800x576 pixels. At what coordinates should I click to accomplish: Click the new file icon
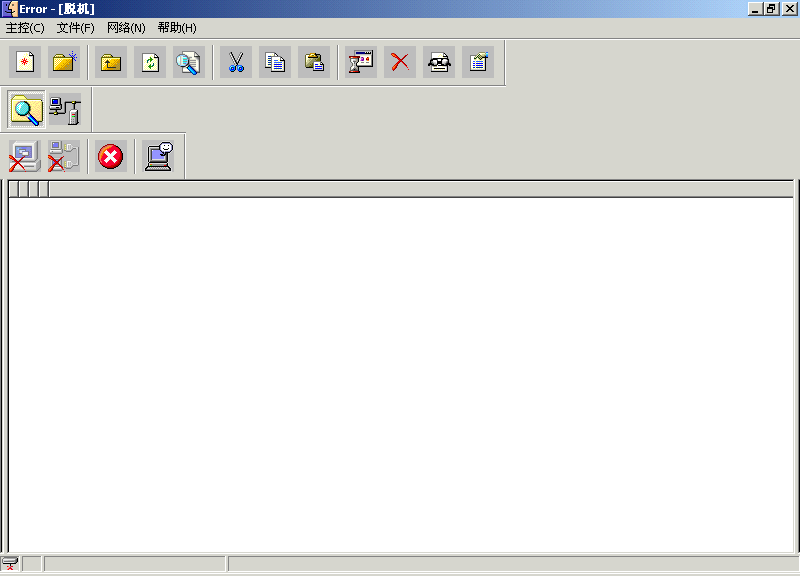[25, 62]
